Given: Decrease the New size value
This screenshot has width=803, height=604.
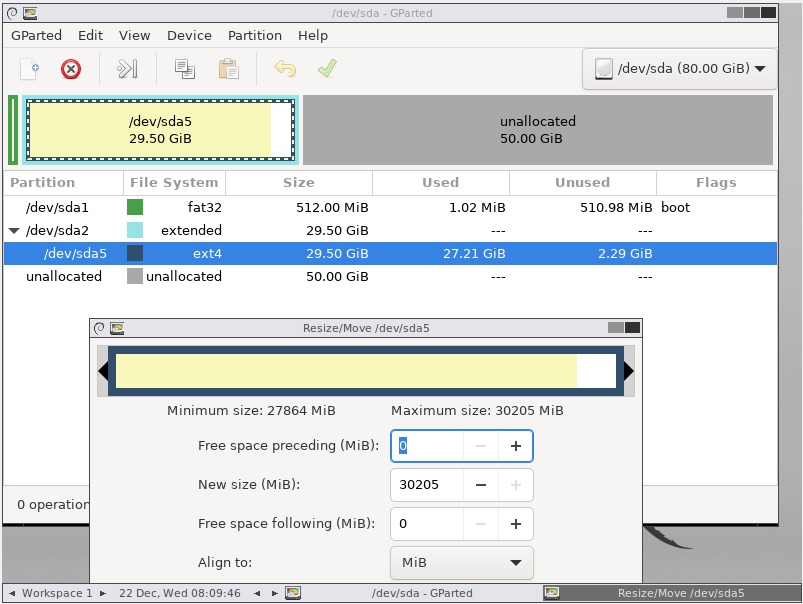Looking at the screenshot, I should tap(481, 485).
